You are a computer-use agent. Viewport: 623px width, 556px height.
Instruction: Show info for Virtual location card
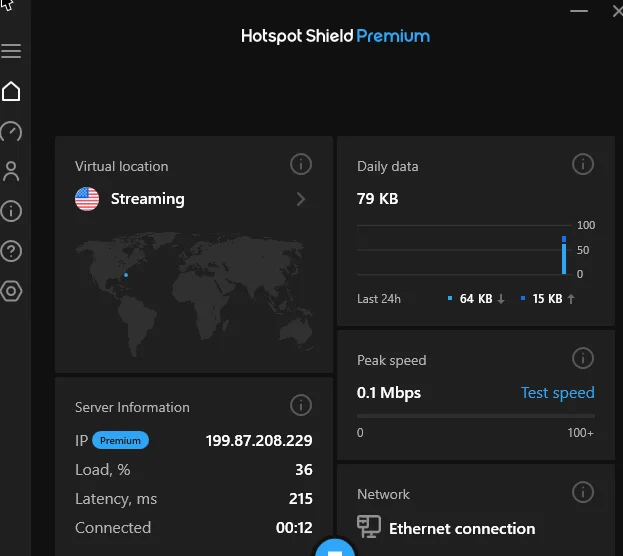click(x=301, y=164)
